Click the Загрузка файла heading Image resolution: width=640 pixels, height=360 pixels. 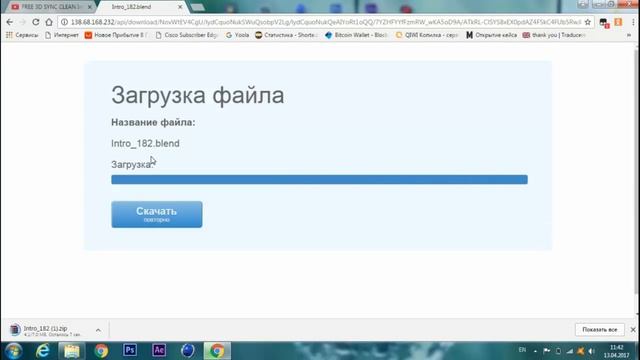[x=198, y=96]
